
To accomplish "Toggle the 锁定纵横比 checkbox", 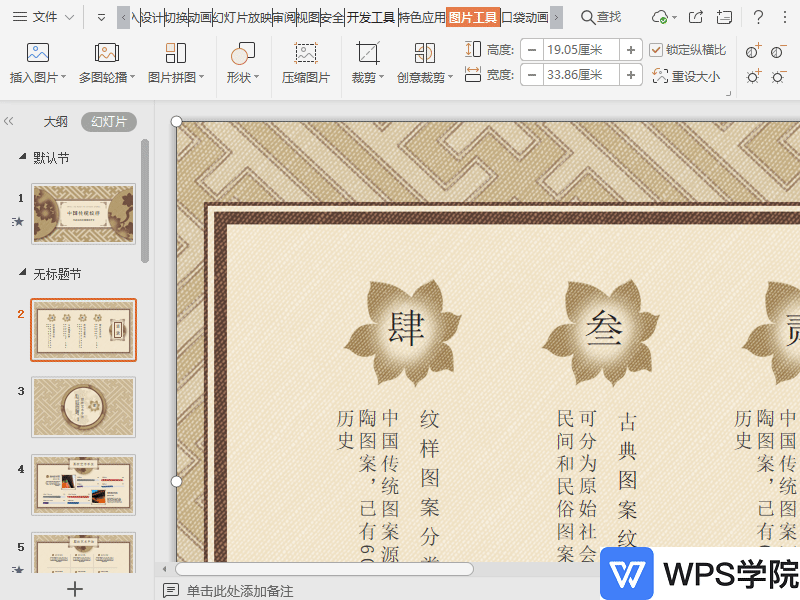I will 656,50.
